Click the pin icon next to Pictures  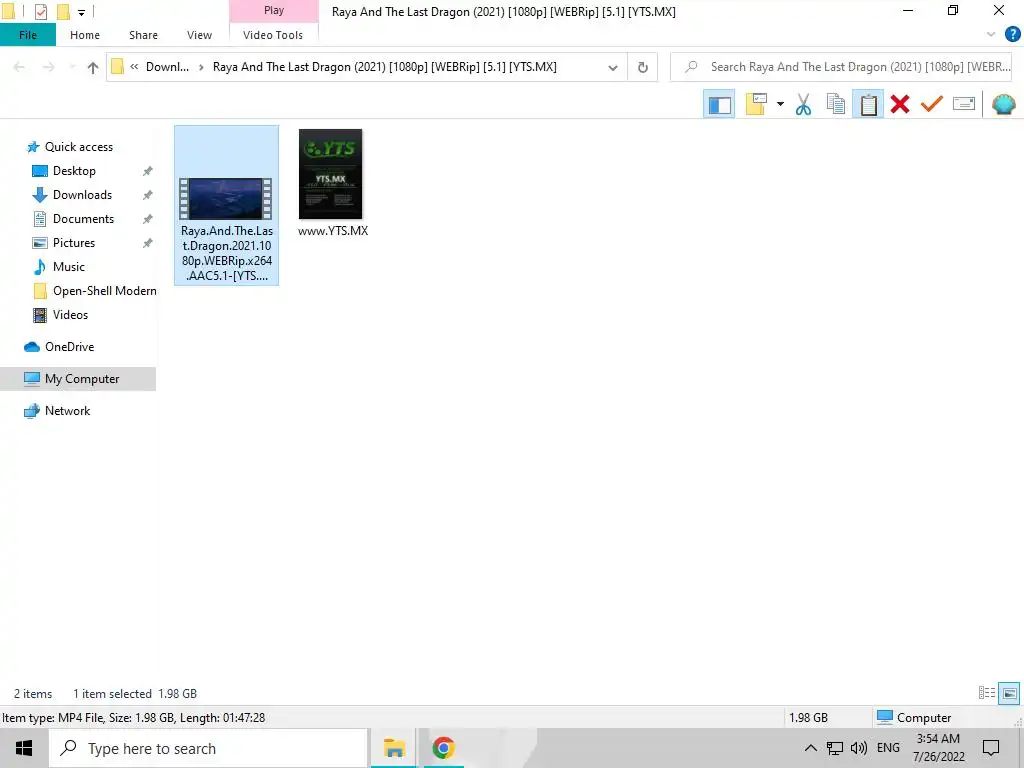[148, 243]
